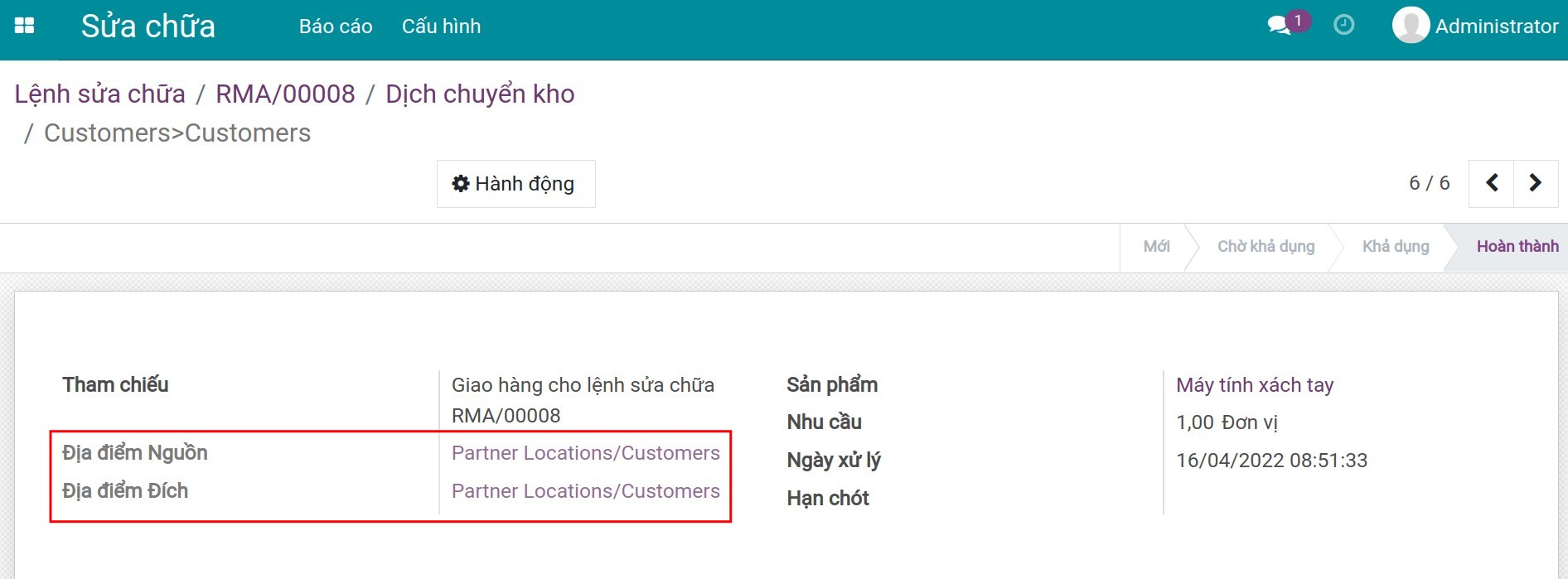
Task: Click the Nhu cầu field label
Action: (x=825, y=422)
